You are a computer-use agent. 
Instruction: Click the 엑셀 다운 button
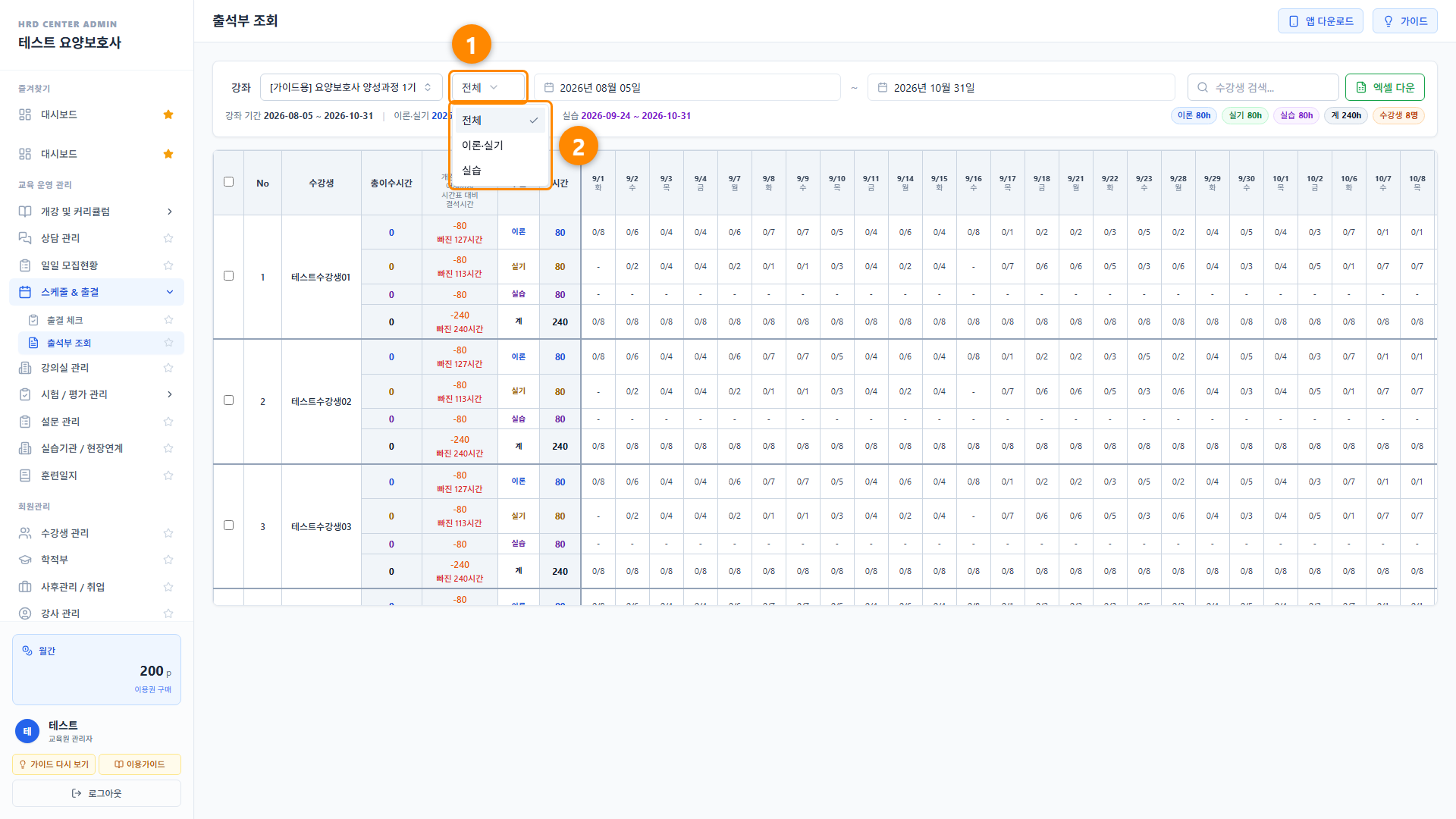click(1385, 88)
